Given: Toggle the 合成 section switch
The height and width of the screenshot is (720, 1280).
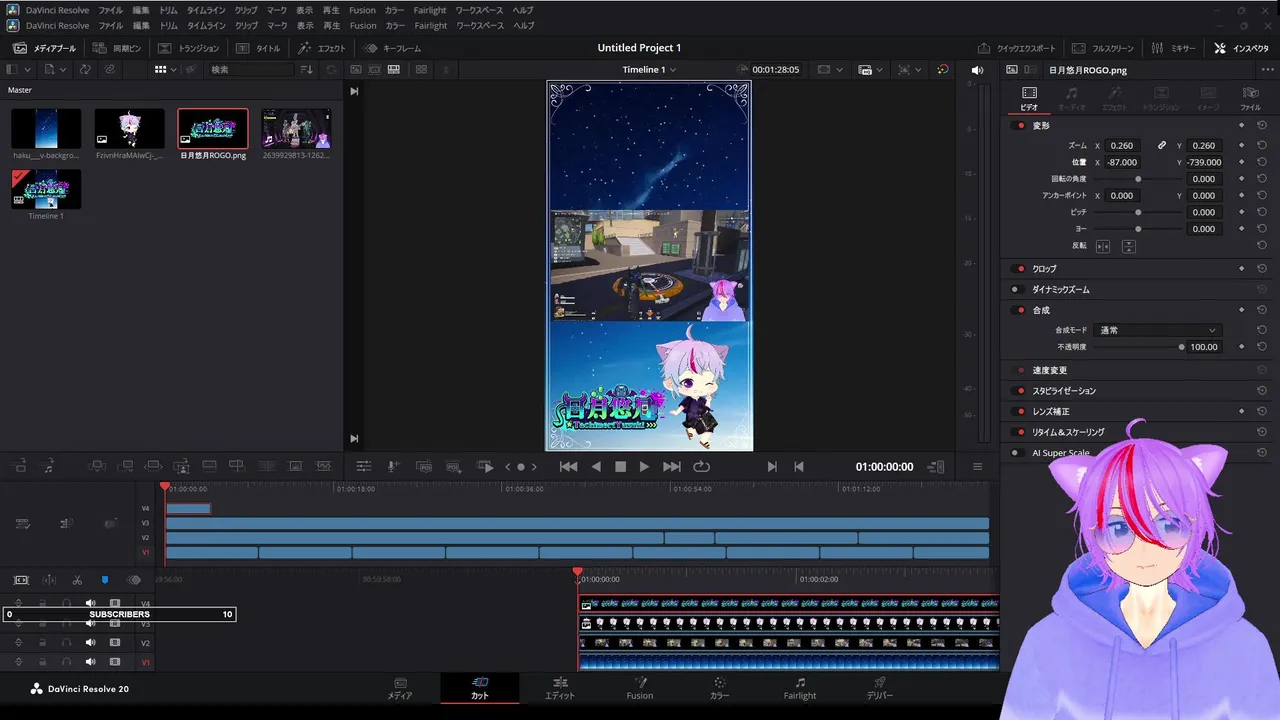Looking at the screenshot, I should [x=1020, y=310].
